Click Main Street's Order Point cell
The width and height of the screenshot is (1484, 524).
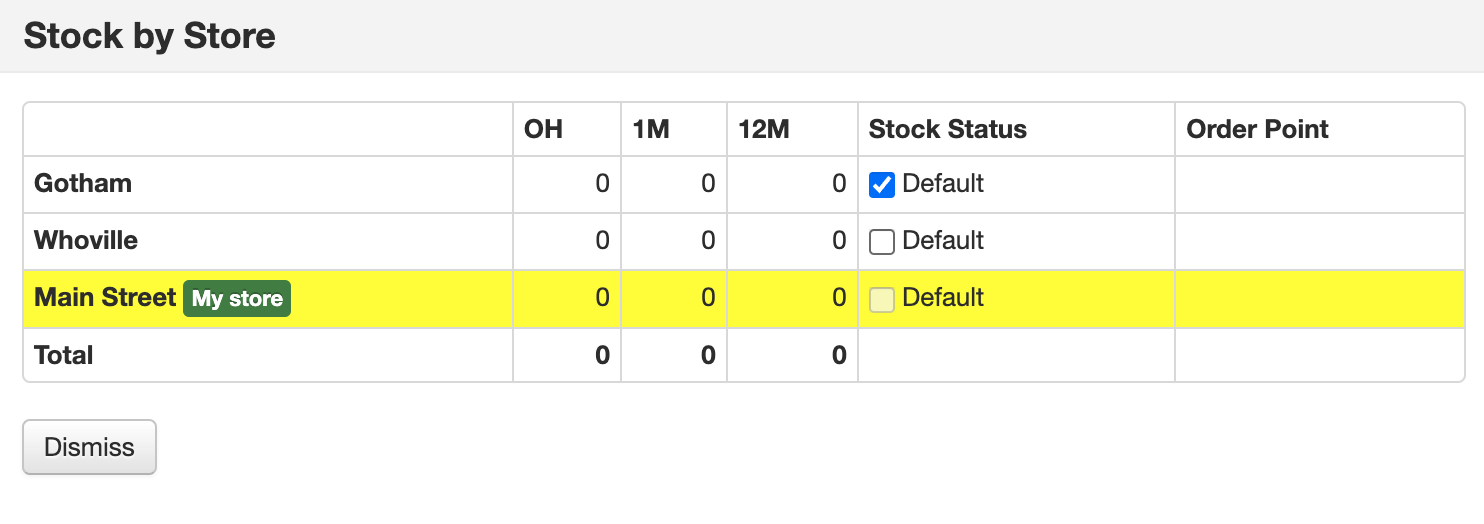pos(1319,299)
